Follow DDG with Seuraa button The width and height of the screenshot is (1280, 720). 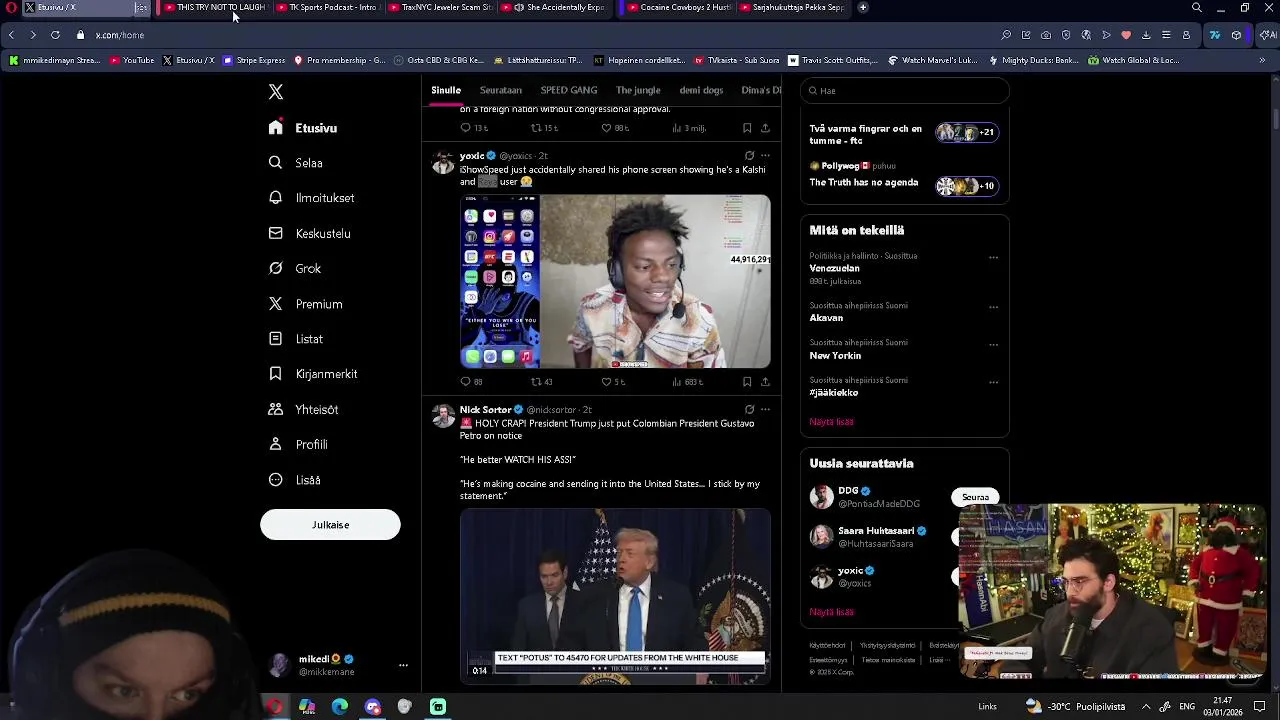[975, 497]
